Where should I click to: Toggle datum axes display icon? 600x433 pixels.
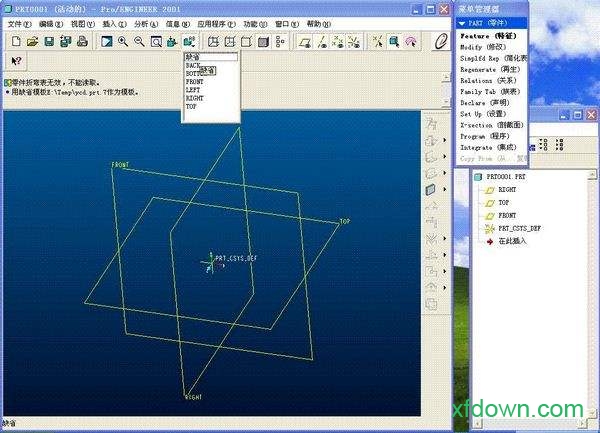(322, 42)
